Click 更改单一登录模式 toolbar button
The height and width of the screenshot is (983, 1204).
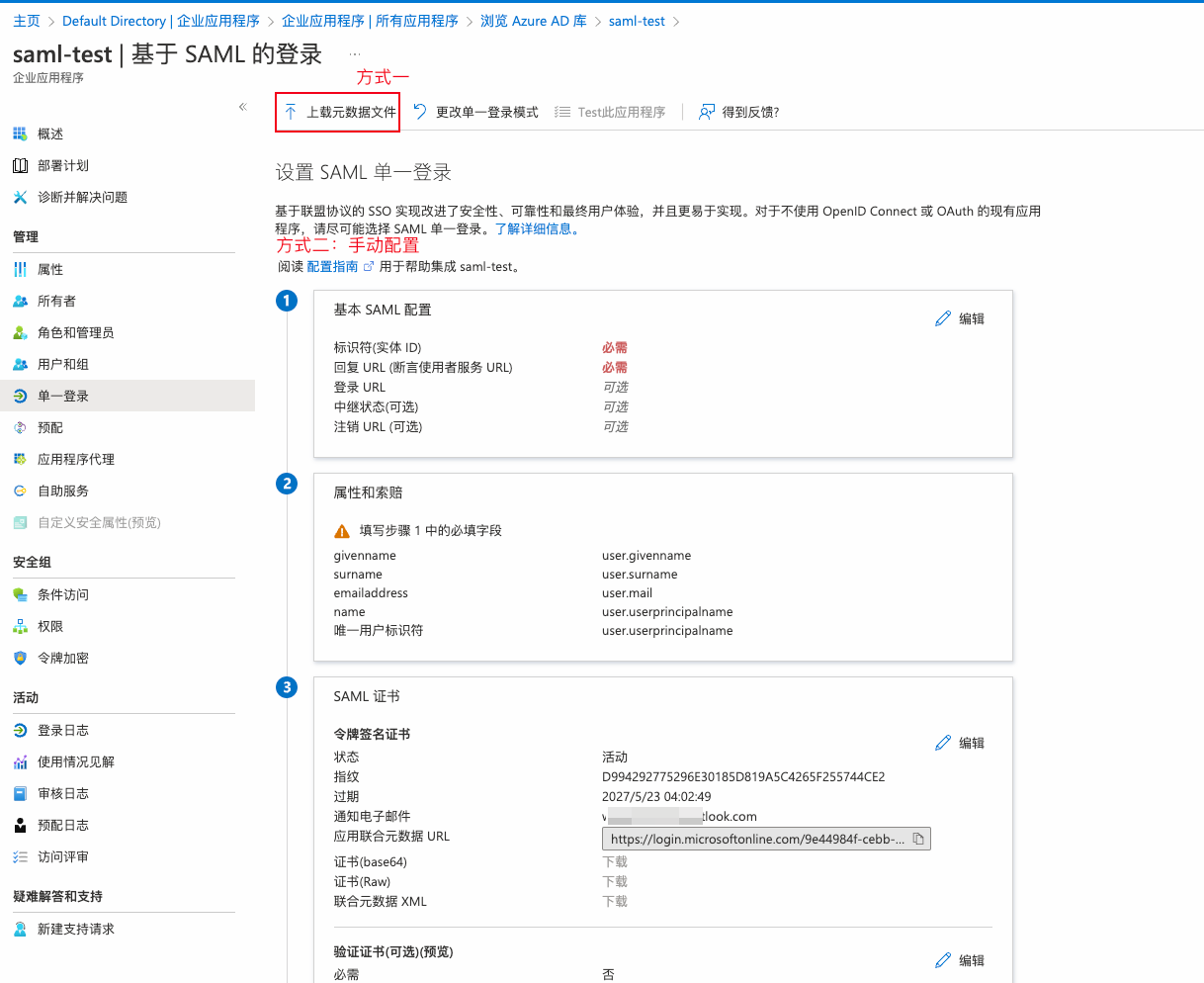(x=476, y=112)
